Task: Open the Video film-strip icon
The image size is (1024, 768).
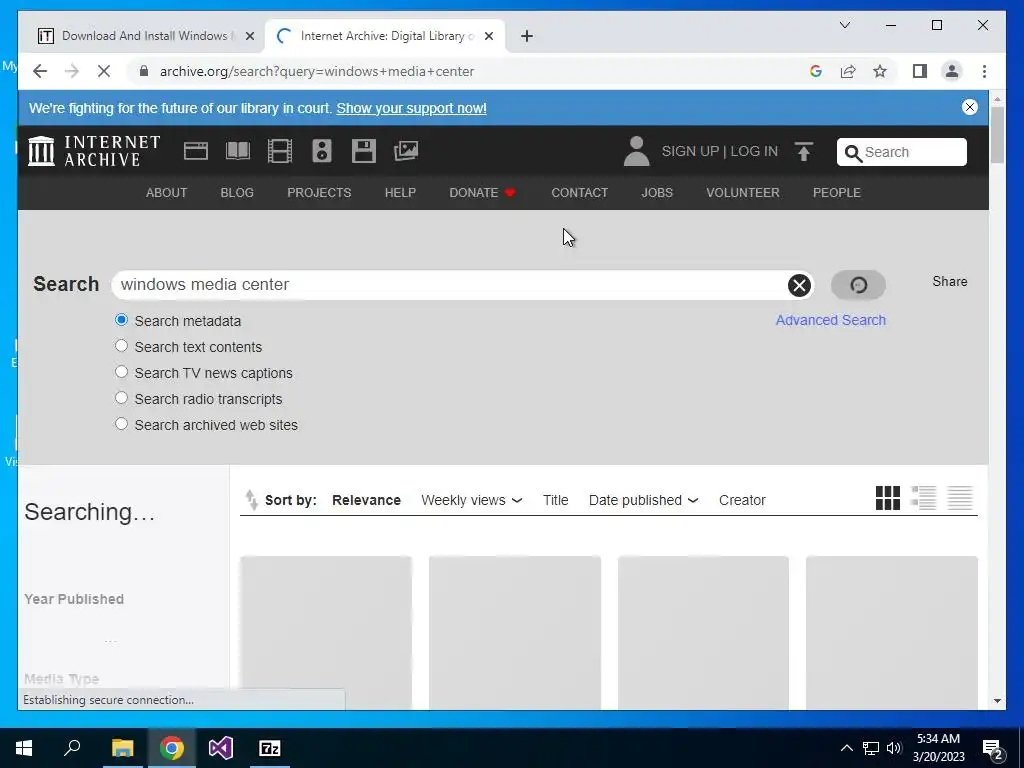Action: [x=280, y=151]
